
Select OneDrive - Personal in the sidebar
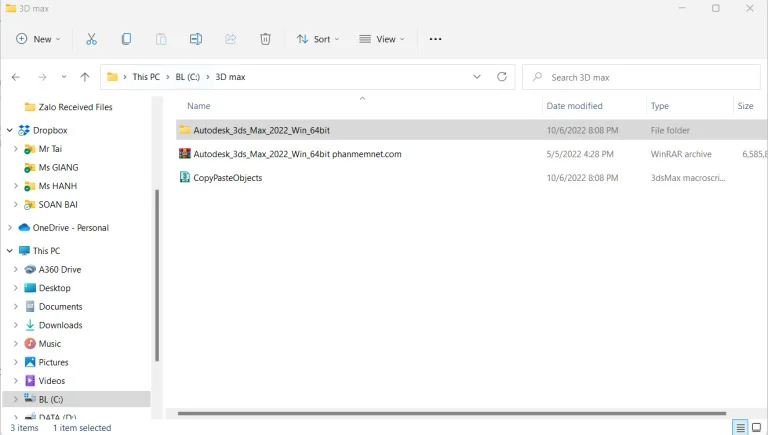pyautogui.click(x=71, y=227)
